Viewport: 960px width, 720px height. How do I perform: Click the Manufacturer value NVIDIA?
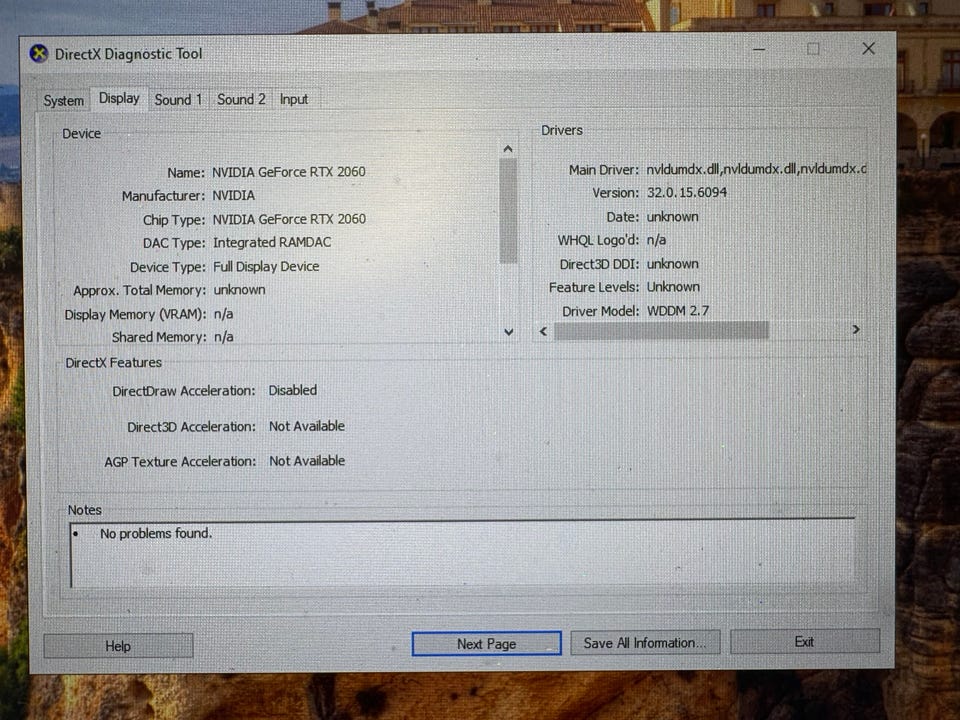click(233, 195)
